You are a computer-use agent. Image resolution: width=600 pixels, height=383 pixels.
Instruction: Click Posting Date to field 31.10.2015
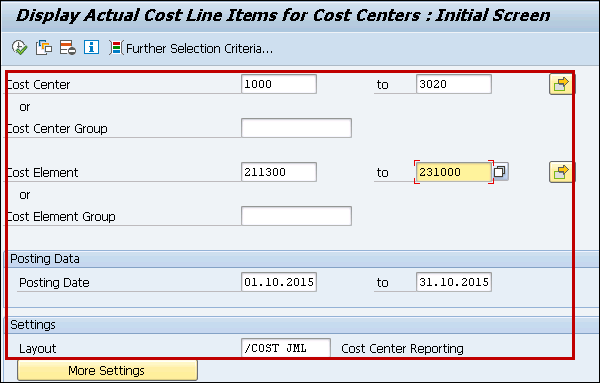454,282
